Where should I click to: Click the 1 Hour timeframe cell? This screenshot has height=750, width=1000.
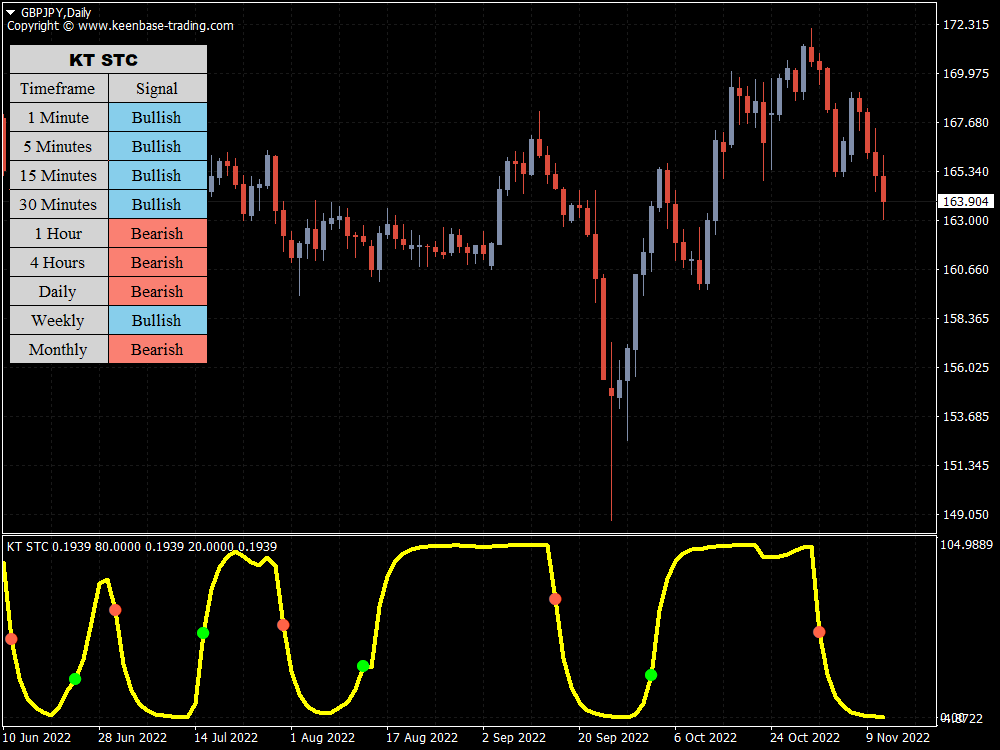(x=59, y=233)
